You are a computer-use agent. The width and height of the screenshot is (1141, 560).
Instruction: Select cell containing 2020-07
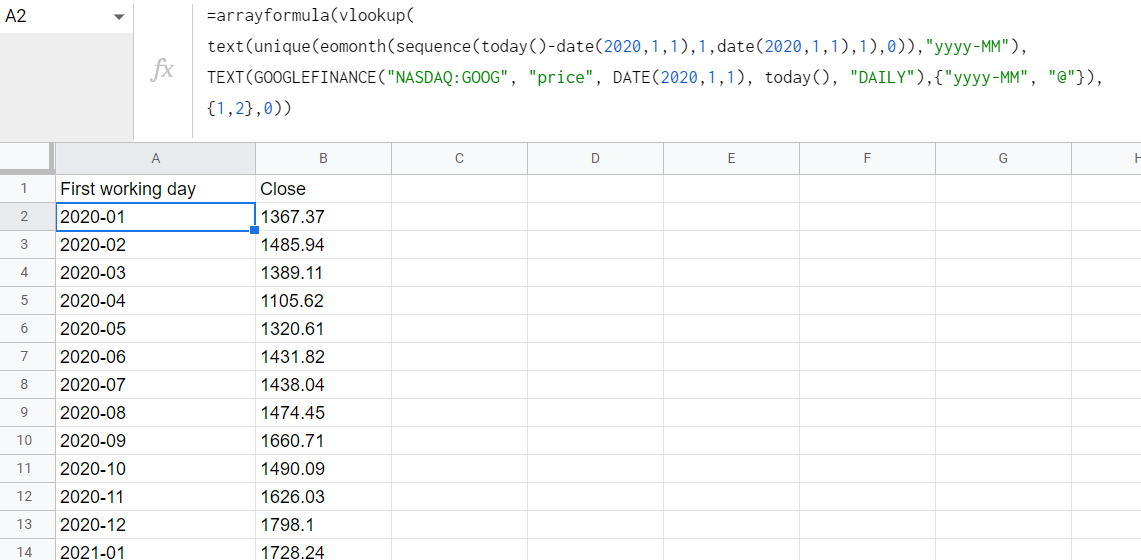(156, 385)
